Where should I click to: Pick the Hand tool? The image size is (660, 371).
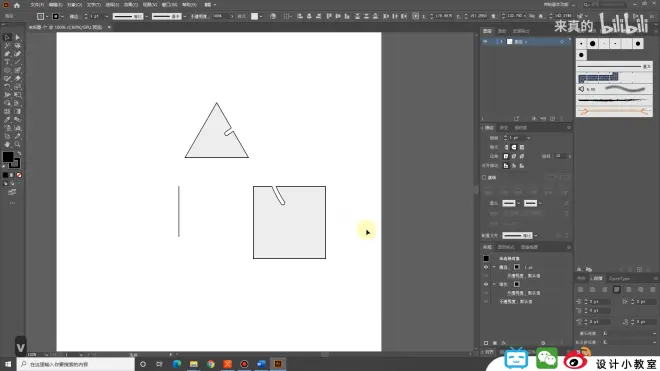tap(7, 144)
